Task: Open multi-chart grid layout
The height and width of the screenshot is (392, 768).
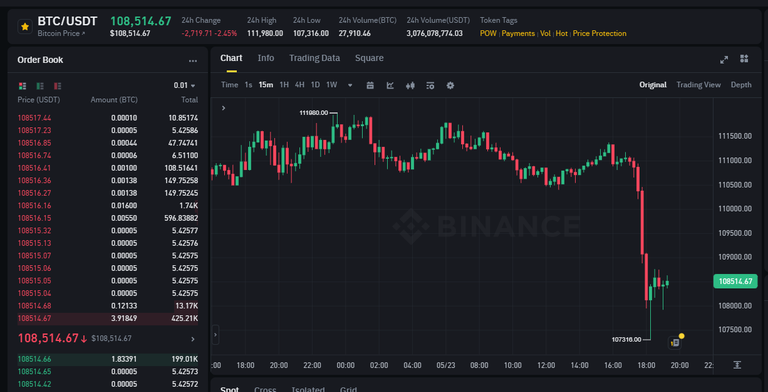Action: point(744,59)
